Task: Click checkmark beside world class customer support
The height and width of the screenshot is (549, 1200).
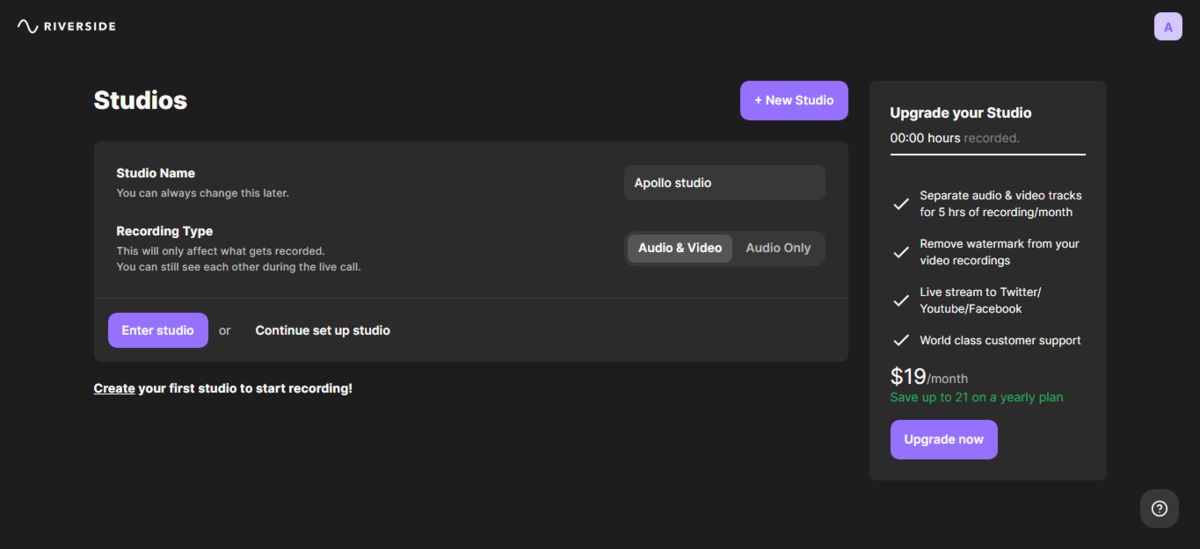Action: (900, 340)
